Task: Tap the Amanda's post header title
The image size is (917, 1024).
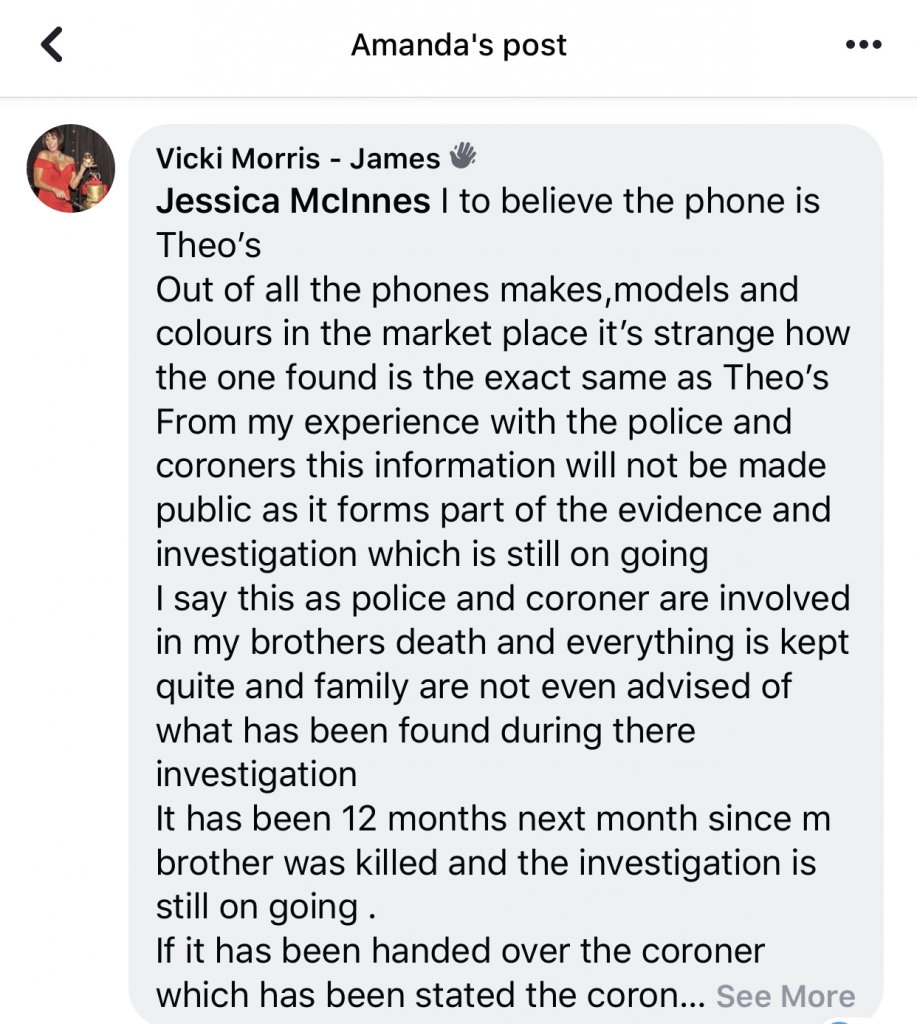Action: [x=458, y=45]
